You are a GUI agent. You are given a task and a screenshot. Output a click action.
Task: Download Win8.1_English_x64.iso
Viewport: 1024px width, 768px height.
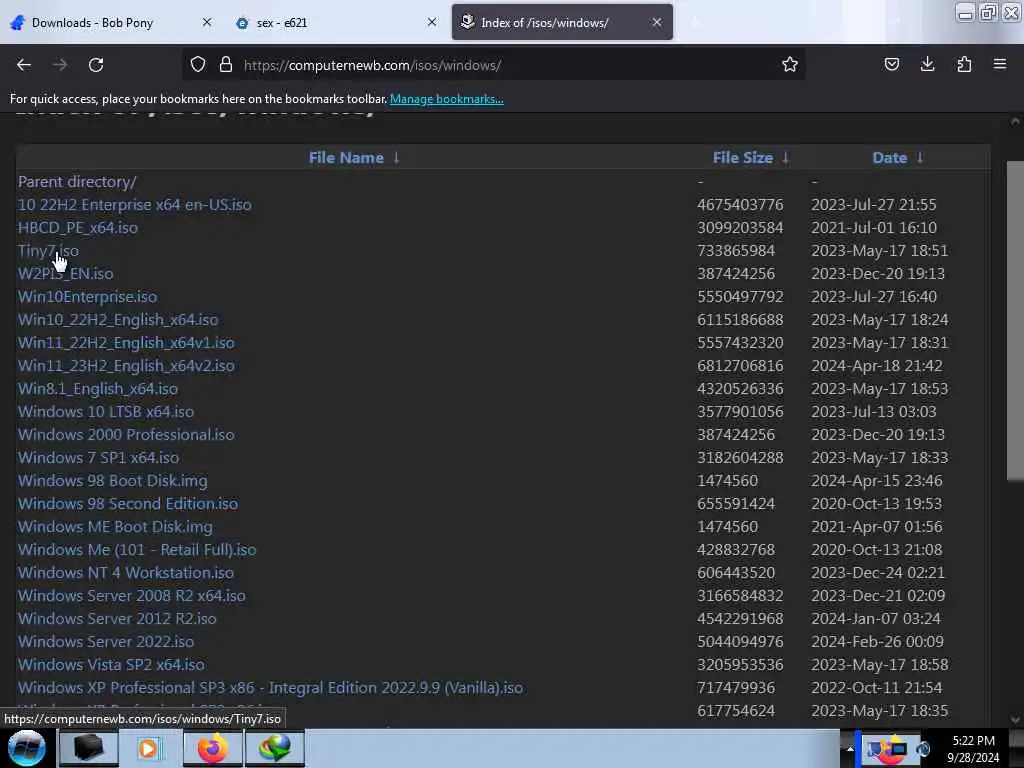[x=98, y=389]
